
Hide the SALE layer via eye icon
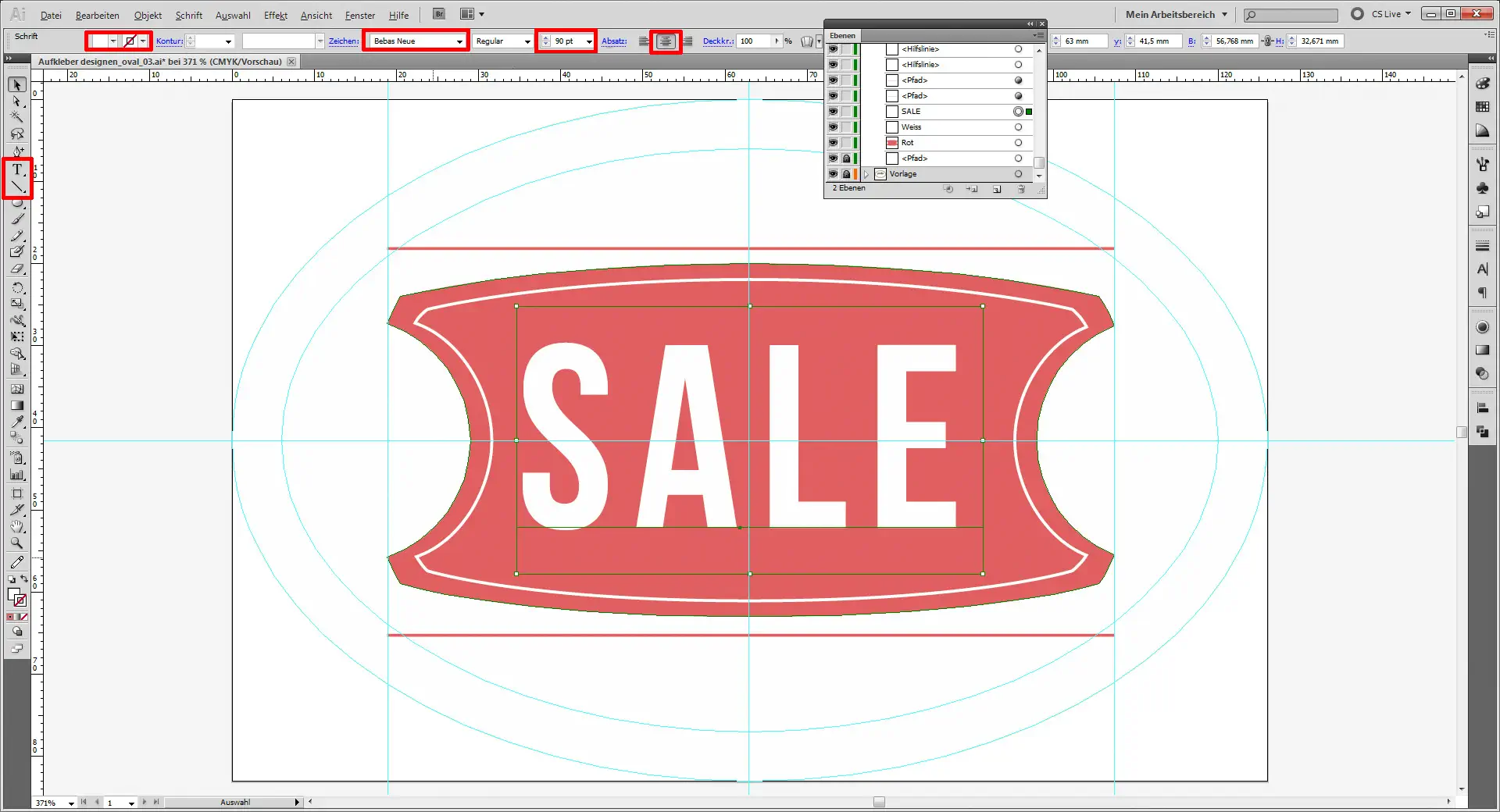(x=833, y=112)
